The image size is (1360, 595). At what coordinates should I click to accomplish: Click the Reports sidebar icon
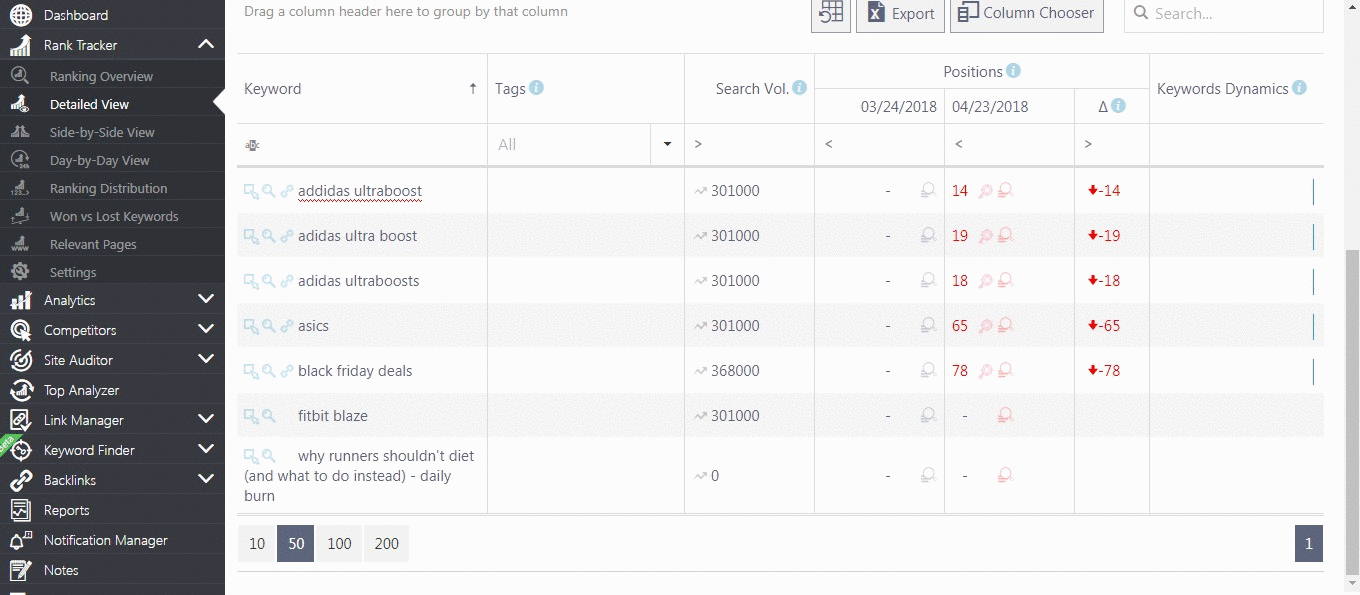click(21, 510)
